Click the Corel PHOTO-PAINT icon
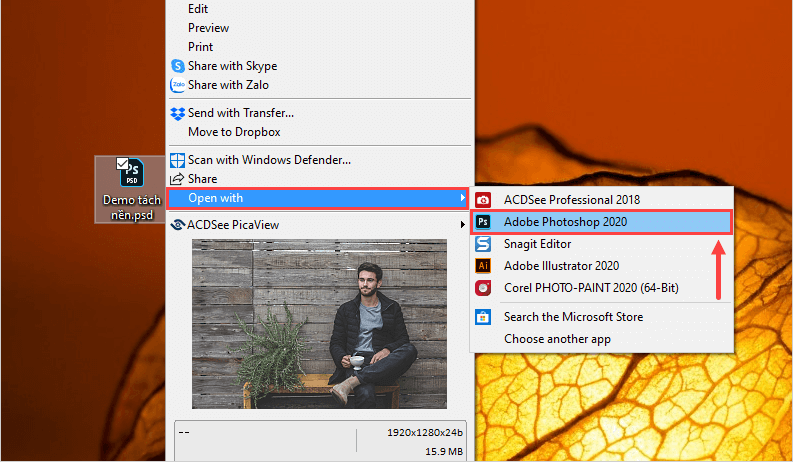This screenshot has width=793, height=462. [484, 288]
